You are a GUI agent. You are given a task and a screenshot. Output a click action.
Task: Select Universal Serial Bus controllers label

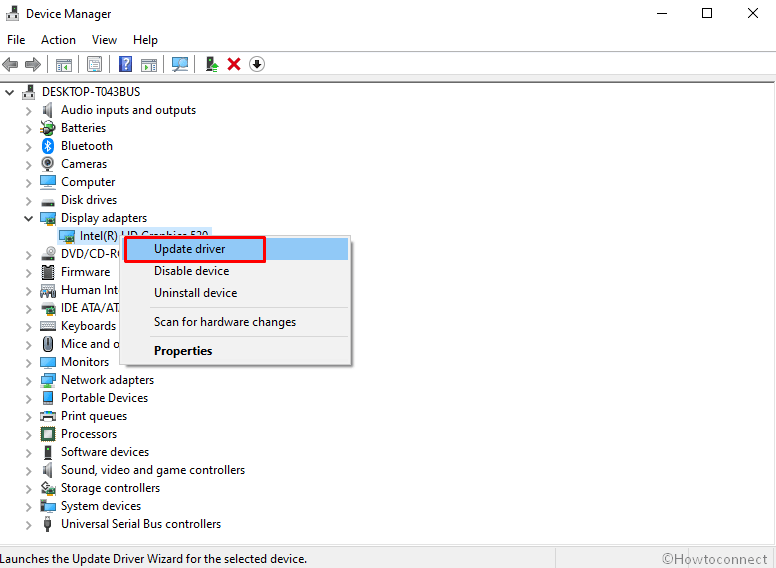click(141, 523)
